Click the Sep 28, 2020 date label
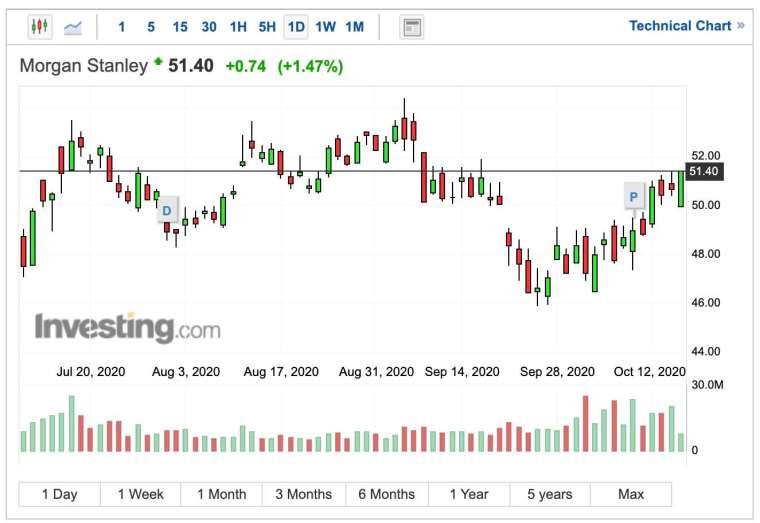Viewport: 760px width, 523px height. click(557, 372)
